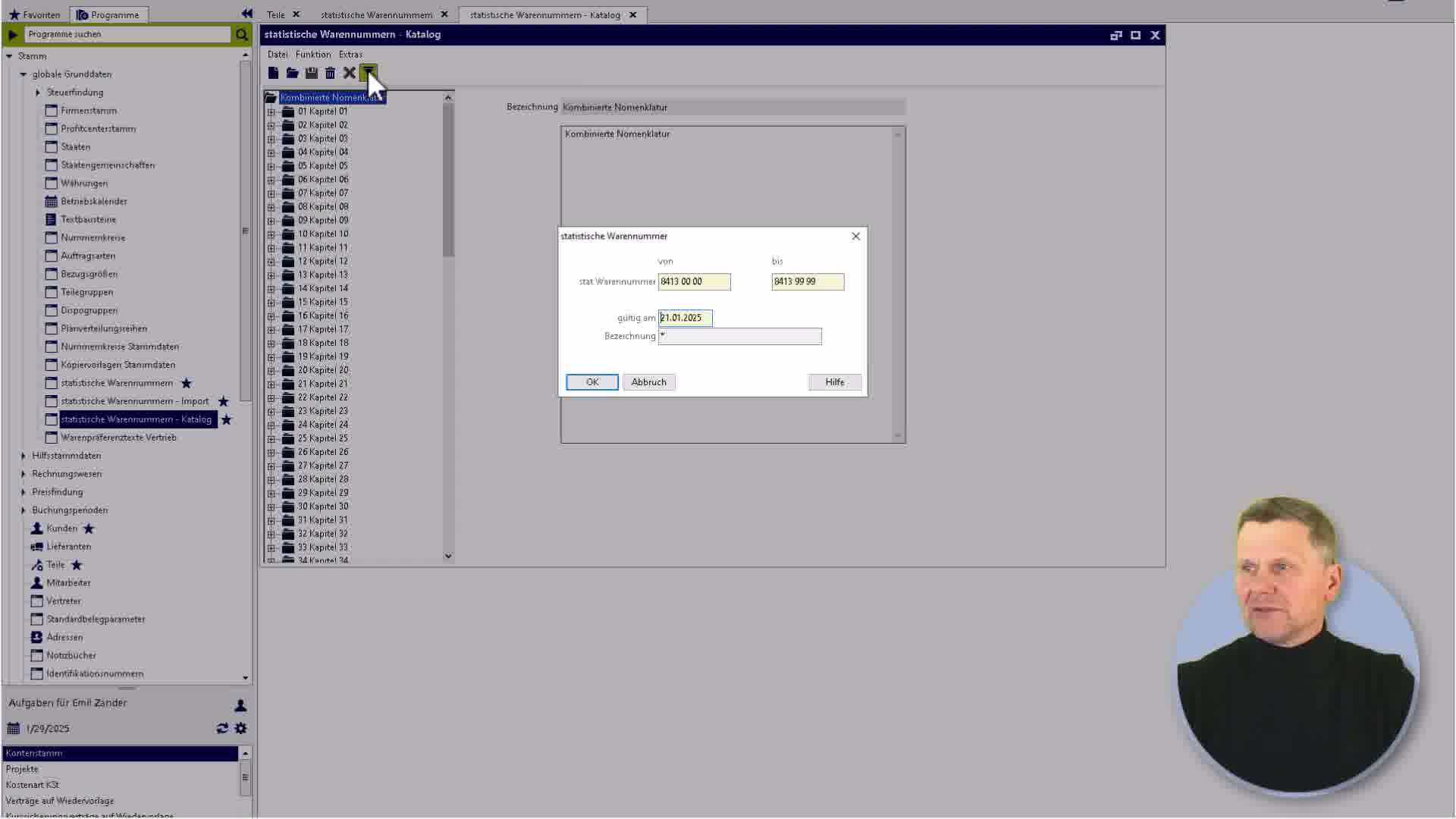Select 33 Kapitel 33 folder
1456x819 pixels.
[323, 548]
